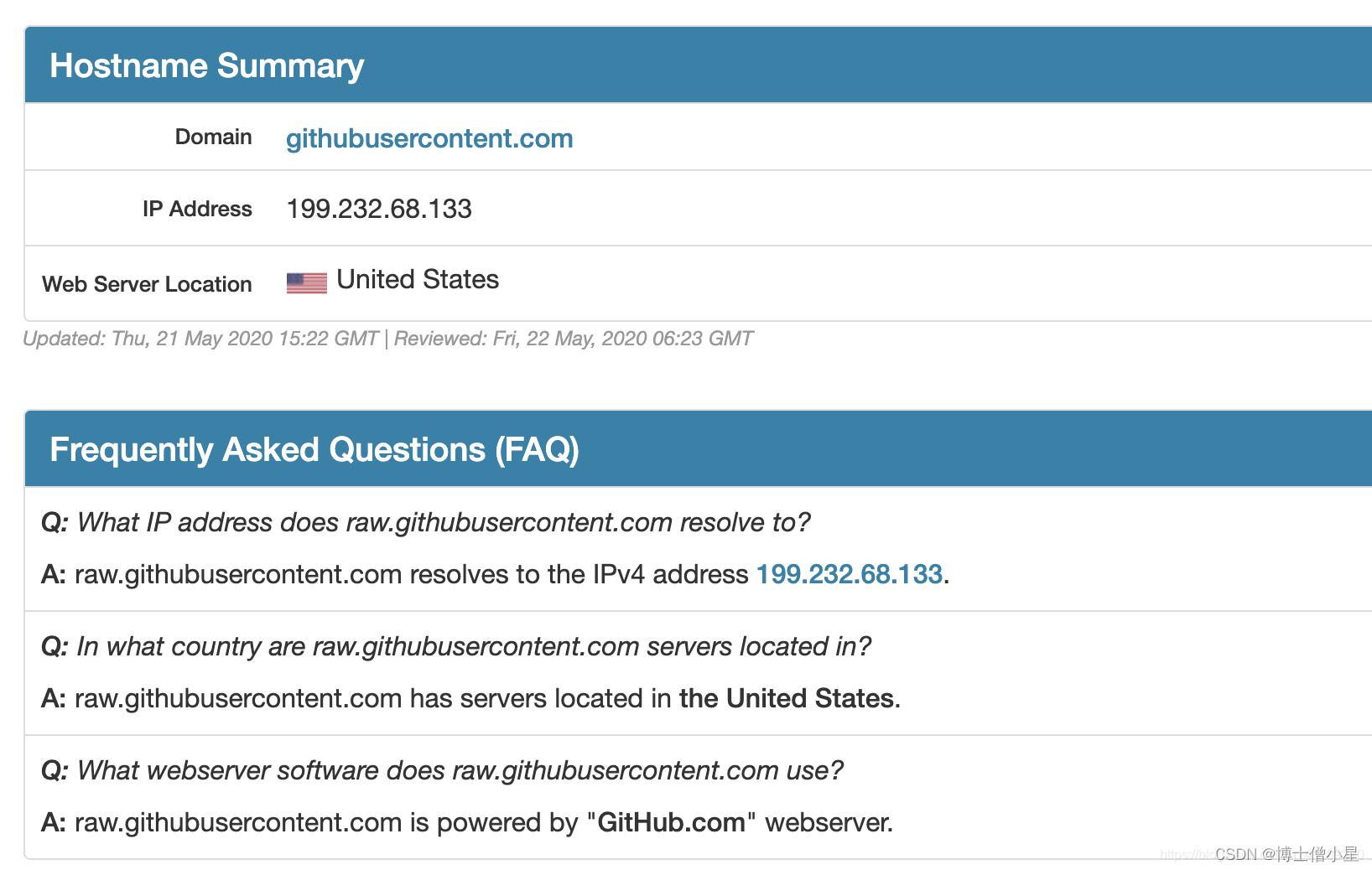Click the blue 199.232.68.133 link in the FAQ
The width and height of the screenshot is (1372, 870).
(849, 574)
